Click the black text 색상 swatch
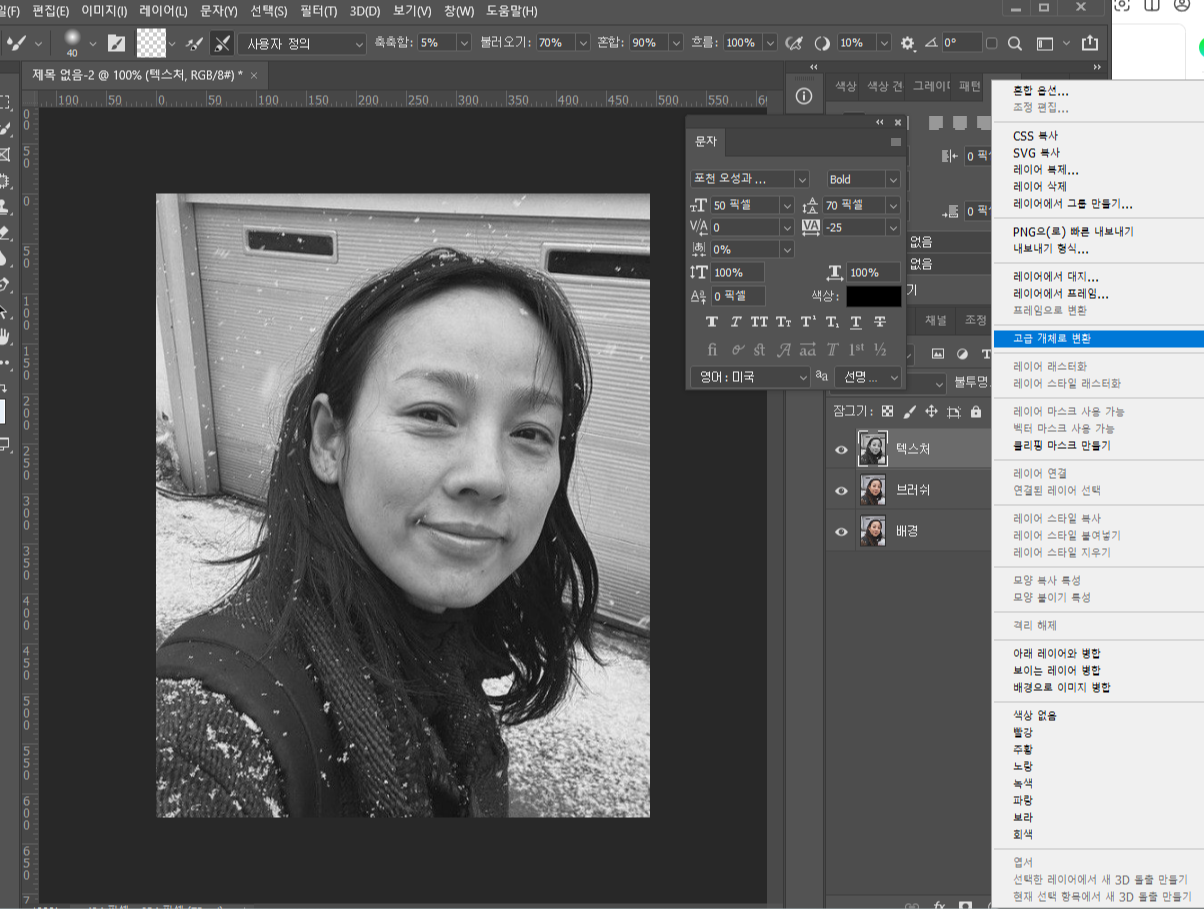 click(873, 296)
